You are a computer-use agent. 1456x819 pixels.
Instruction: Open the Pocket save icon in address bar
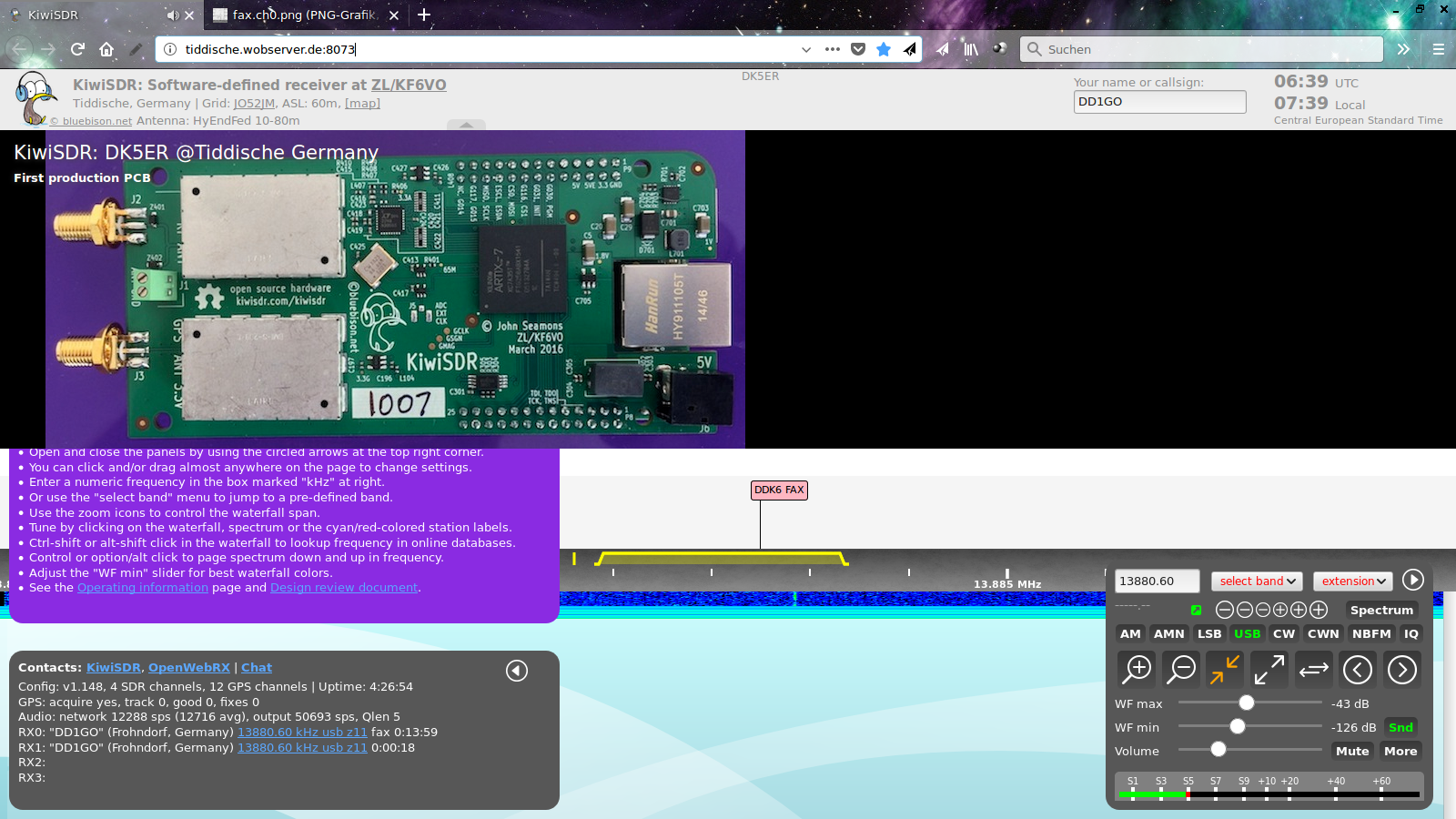point(857,49)
